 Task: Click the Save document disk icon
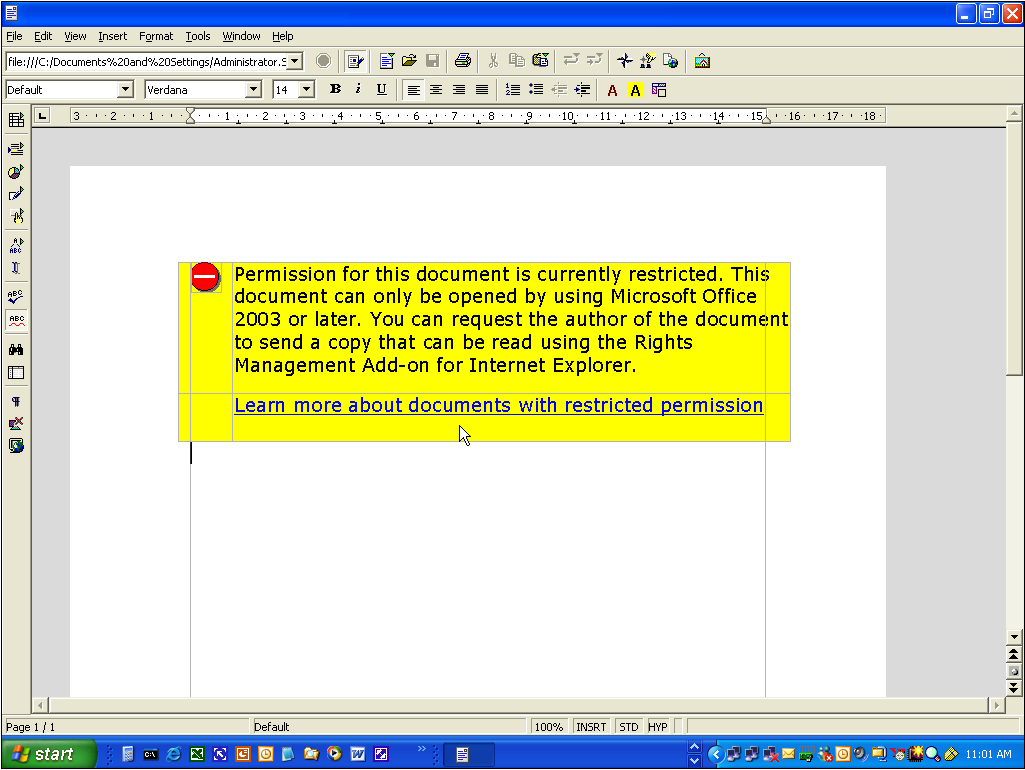click(432, 61)
